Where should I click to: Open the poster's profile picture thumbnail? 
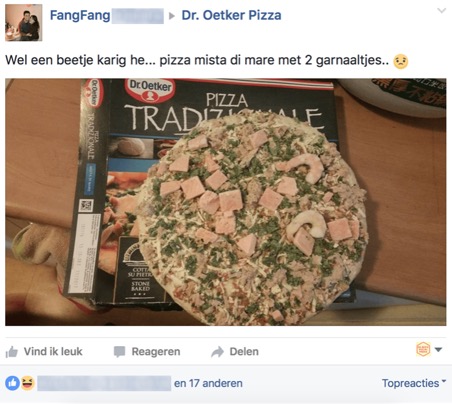point(24,23)
